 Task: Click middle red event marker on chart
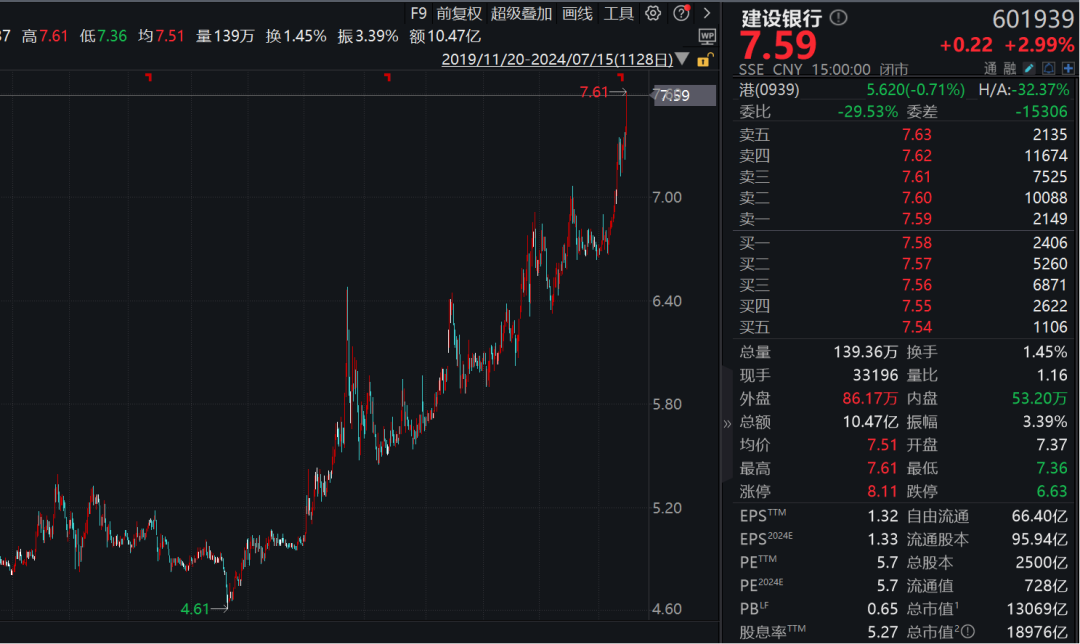click(388, 77)
